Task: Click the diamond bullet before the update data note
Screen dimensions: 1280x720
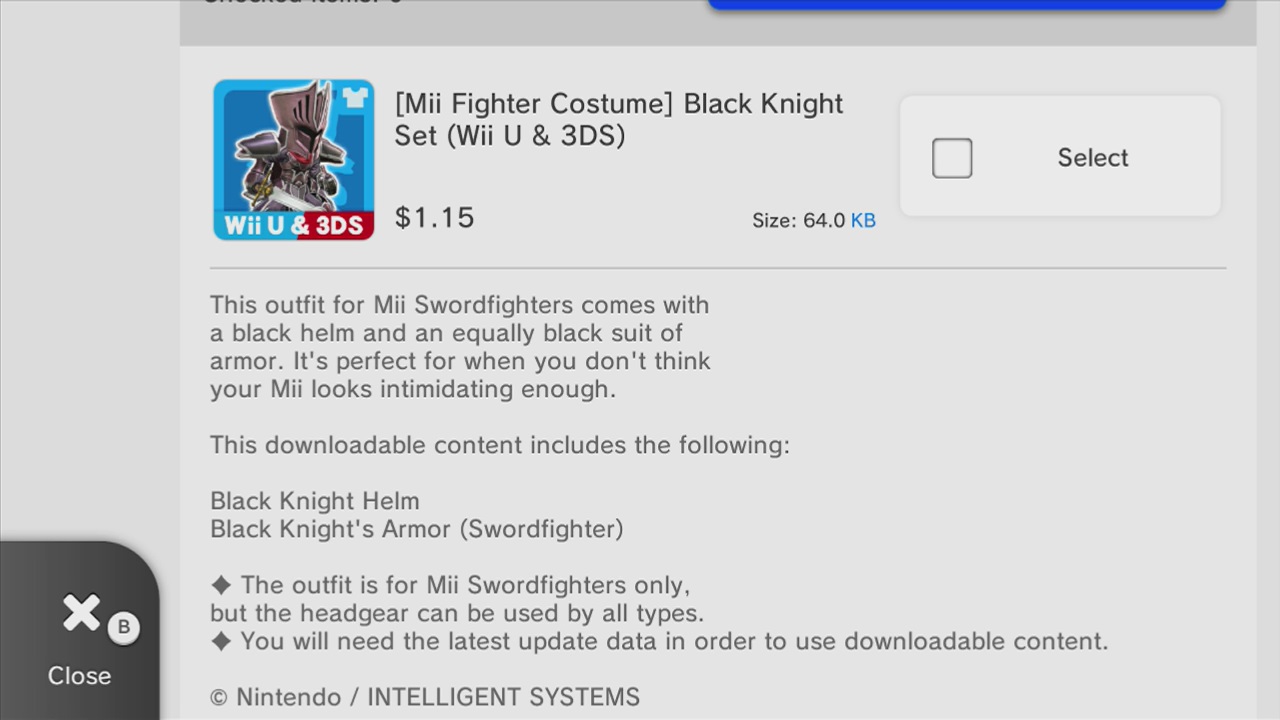Action: click(222, 641)
